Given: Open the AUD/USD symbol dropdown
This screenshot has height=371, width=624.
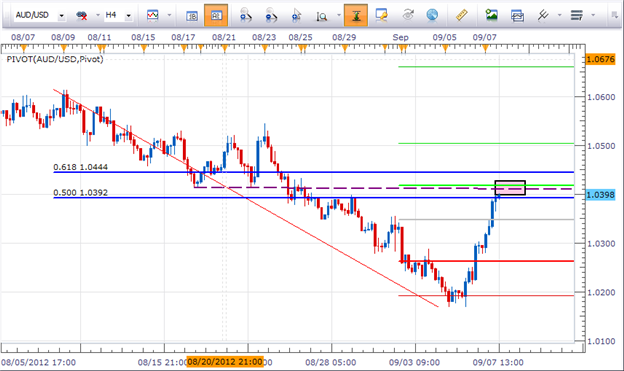Looking at the screenshot, I should [62, 16].
